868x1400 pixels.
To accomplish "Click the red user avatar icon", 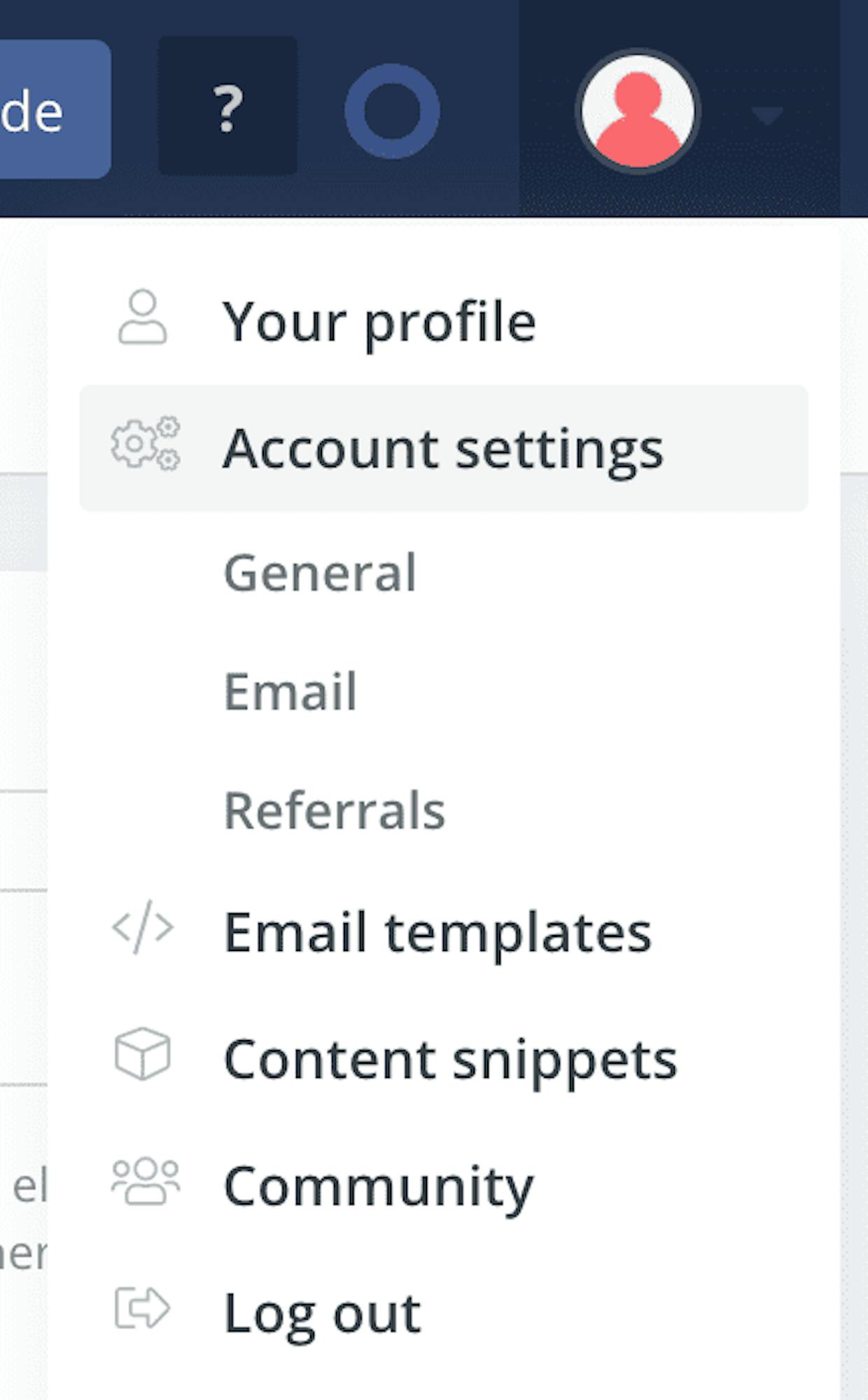I will click(x=637, y=111).
